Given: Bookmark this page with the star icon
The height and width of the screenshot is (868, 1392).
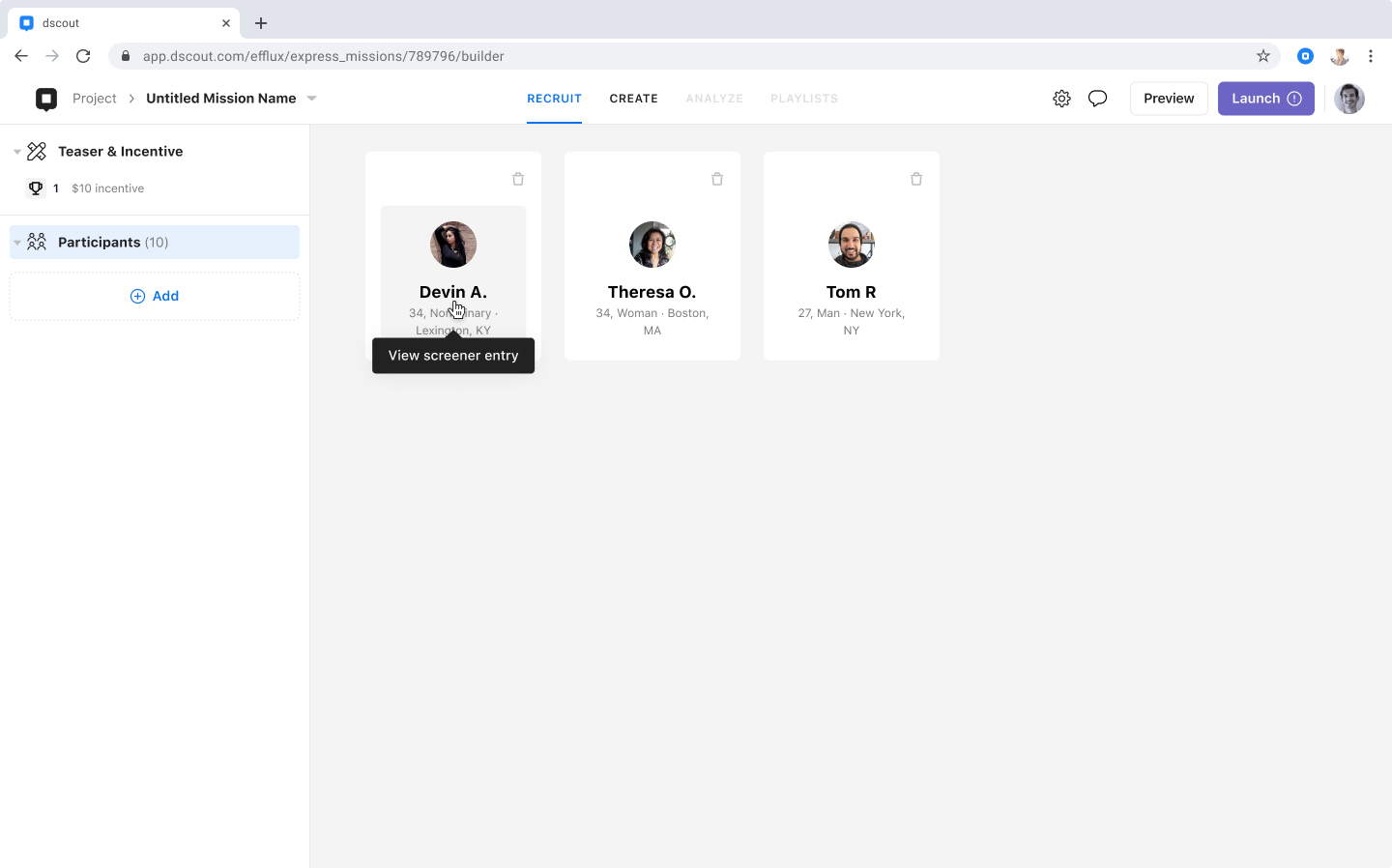Looking at the screenshot, I should click(x=1262, y=56).
